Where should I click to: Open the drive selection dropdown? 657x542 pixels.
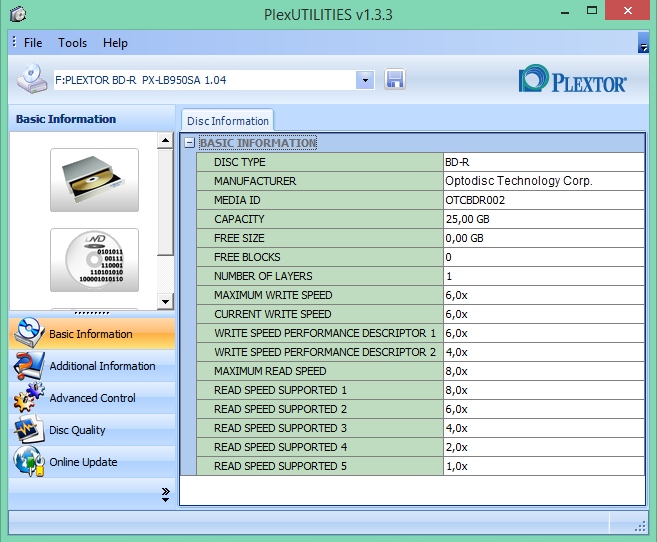pos(365,80)
